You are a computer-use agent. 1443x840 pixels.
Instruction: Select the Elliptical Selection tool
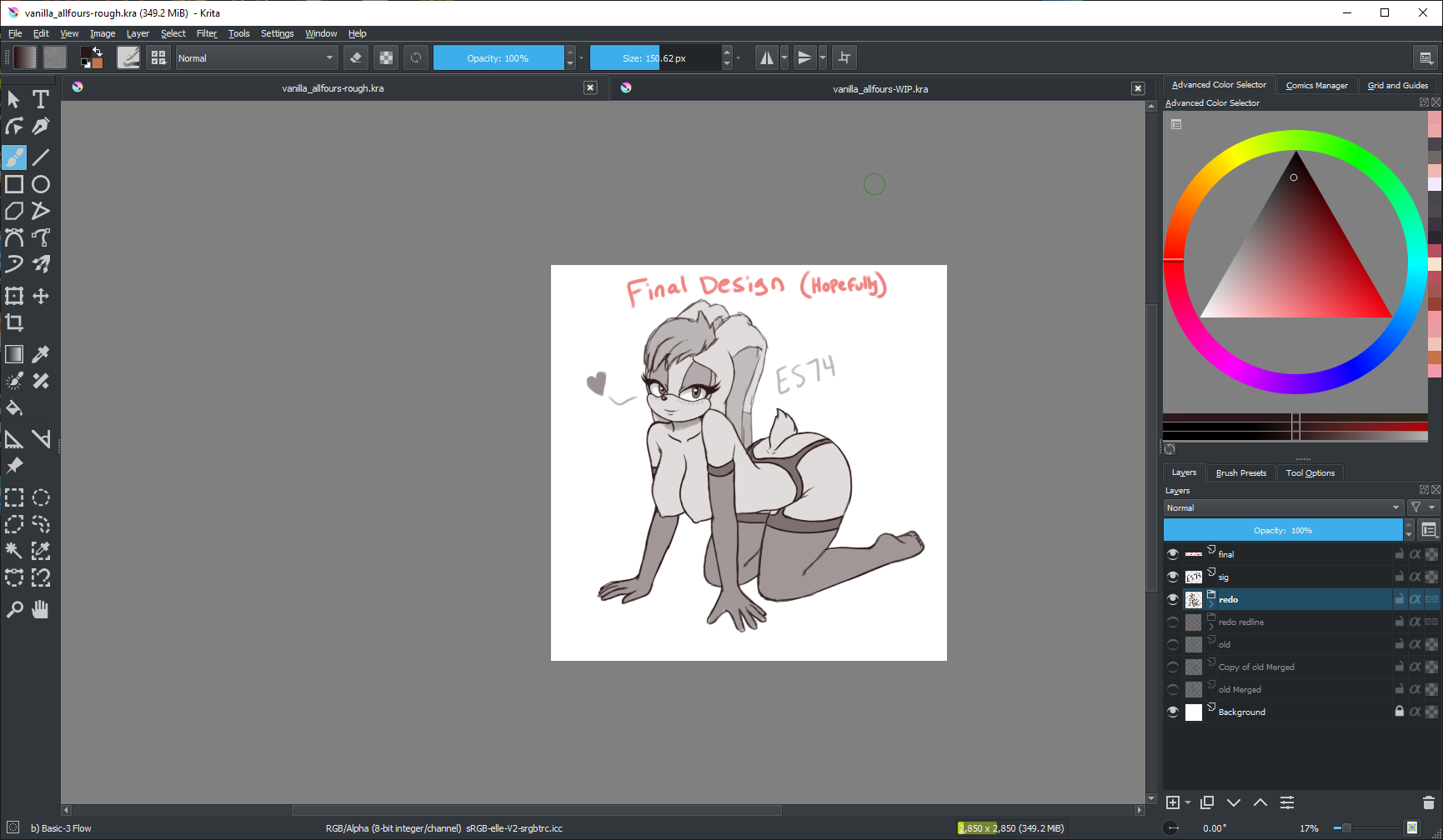point(40,497)
